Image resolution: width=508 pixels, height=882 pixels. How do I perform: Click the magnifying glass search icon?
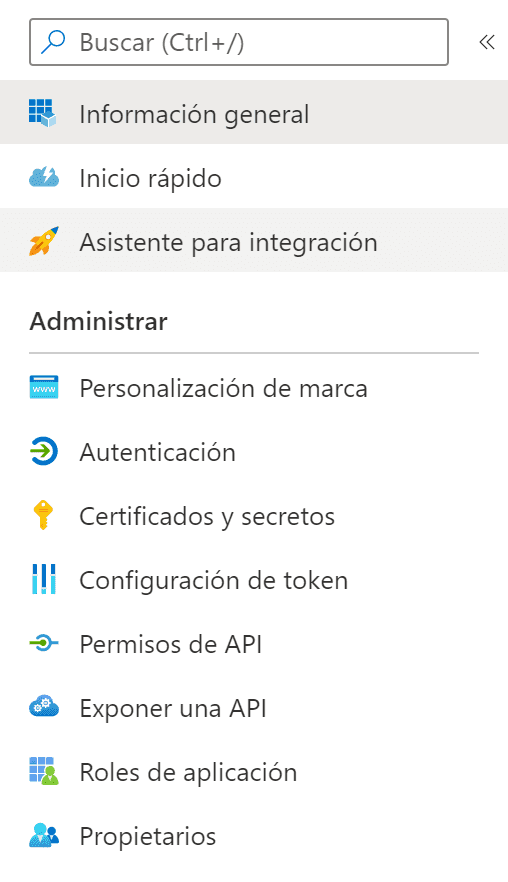pos(53,42)
